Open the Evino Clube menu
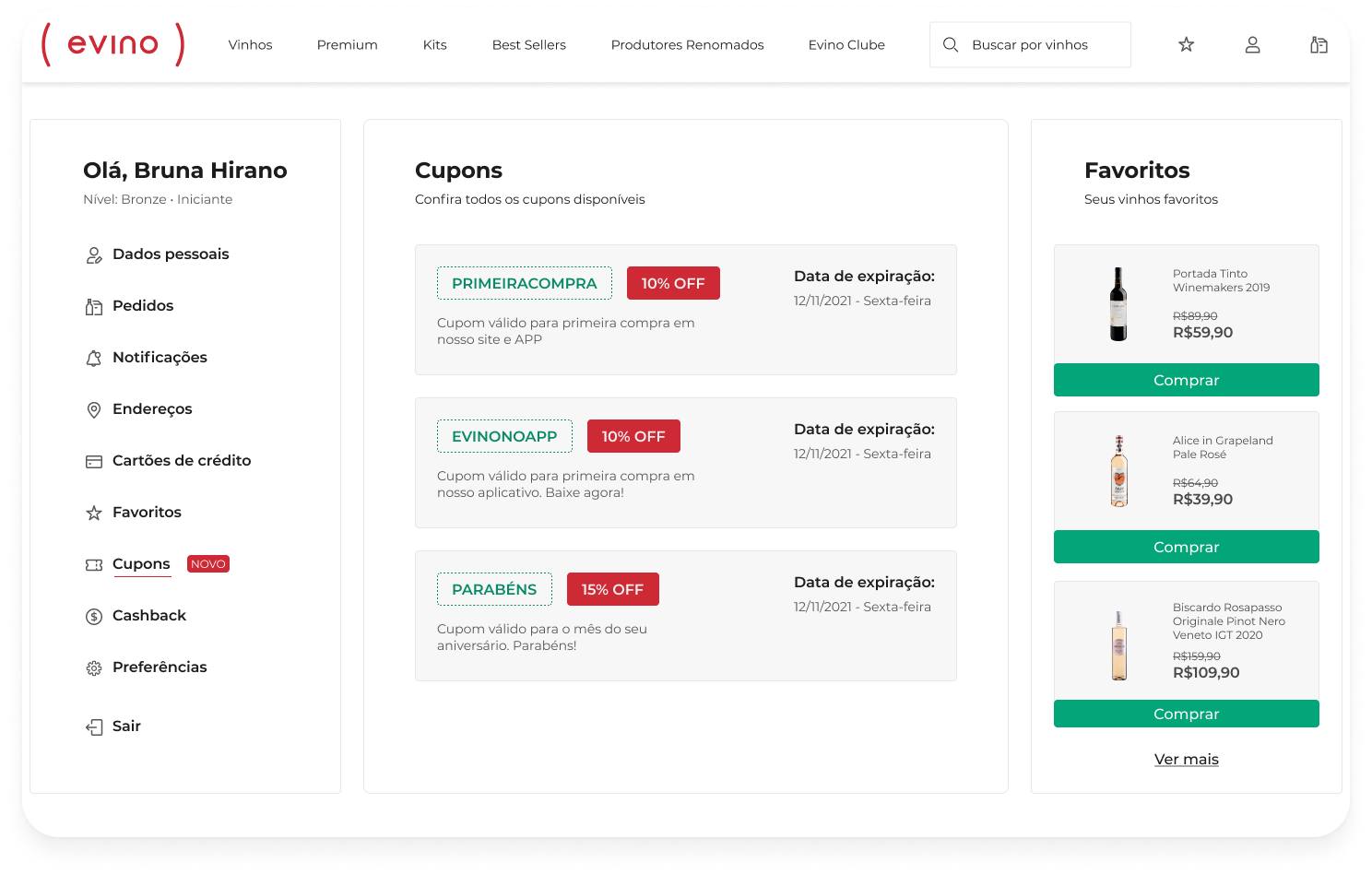 [x=846, y=44]
